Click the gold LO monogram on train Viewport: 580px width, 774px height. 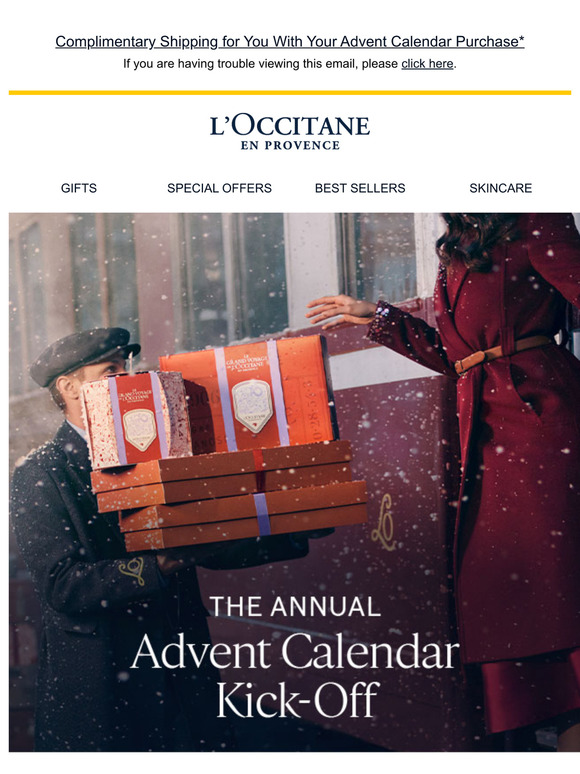pyautogui.click(x=384, y=522)
